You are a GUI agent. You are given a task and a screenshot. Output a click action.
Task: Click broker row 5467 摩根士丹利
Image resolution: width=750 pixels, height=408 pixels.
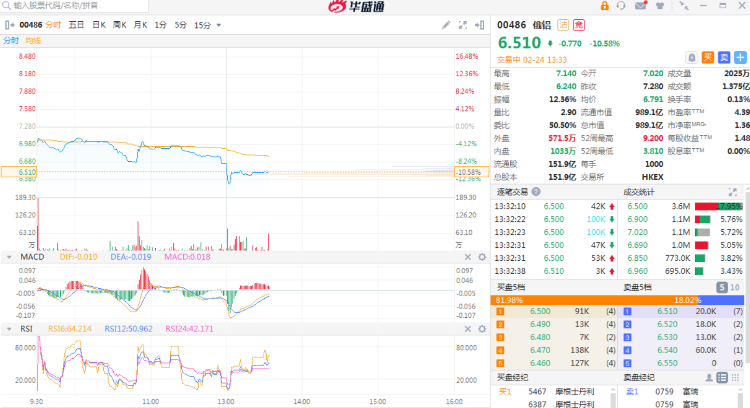[x=555, y=392]
